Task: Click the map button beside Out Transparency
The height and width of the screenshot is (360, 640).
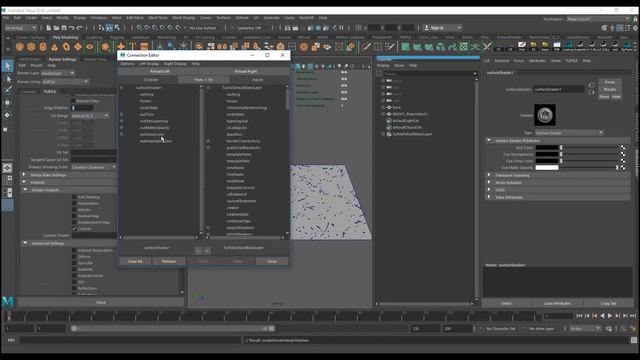Action: (623, 154)
